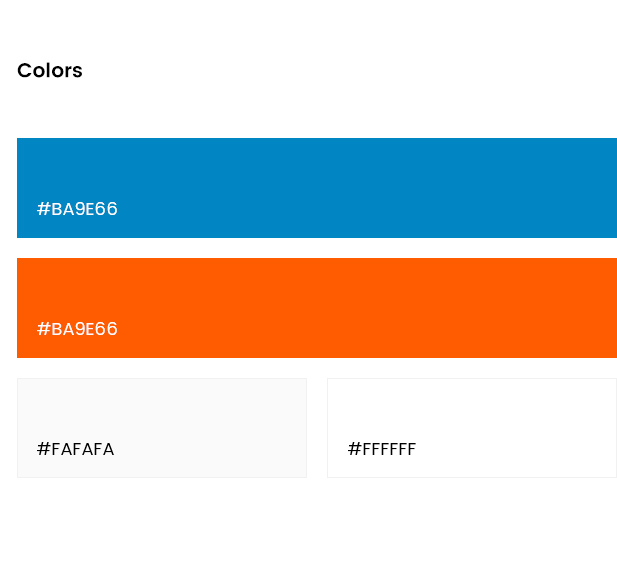Select the orange color swatch
The width and height of the screenshot is (617, 577).
[317, 308]
